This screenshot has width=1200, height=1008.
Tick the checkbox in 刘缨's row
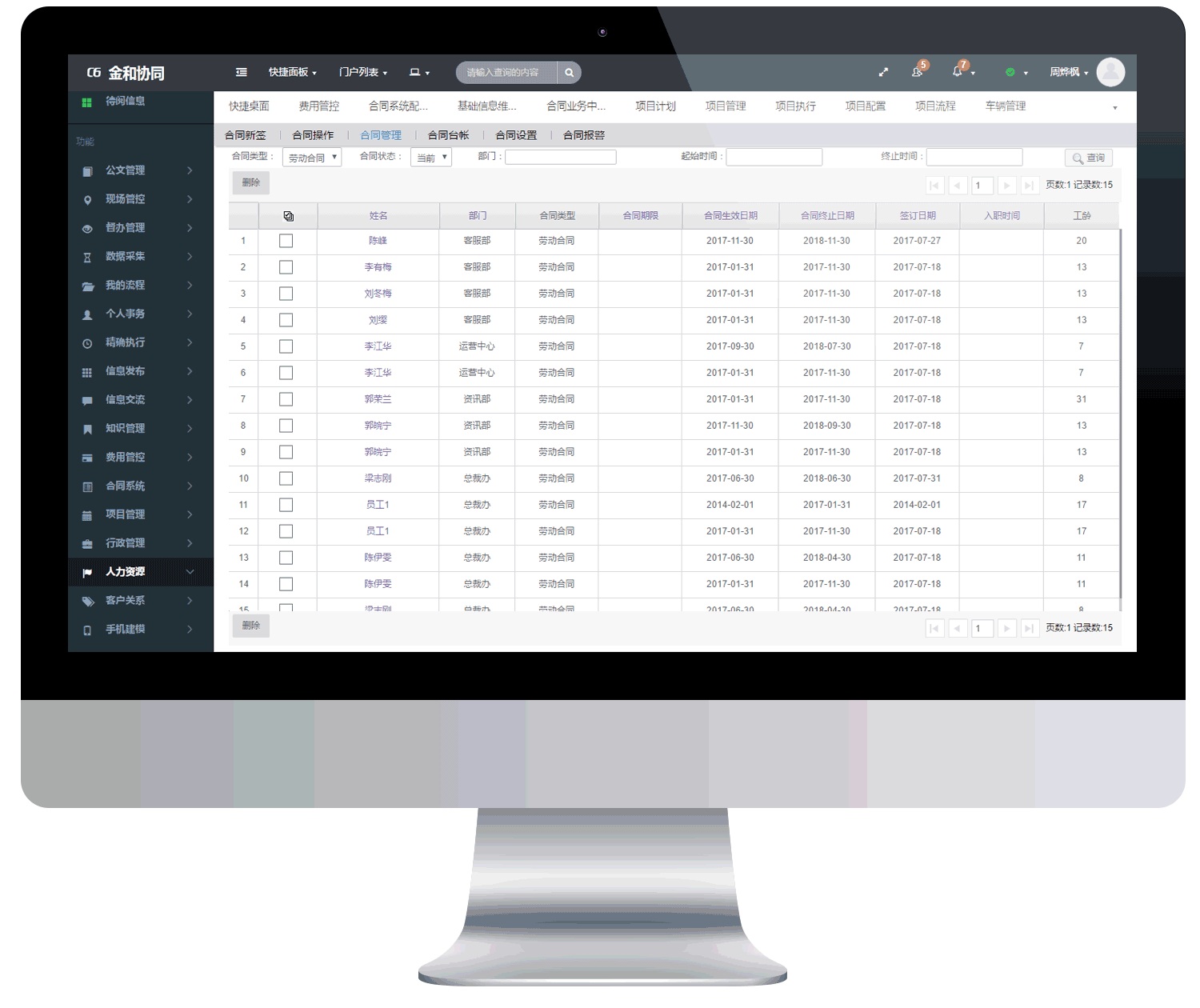286,320
